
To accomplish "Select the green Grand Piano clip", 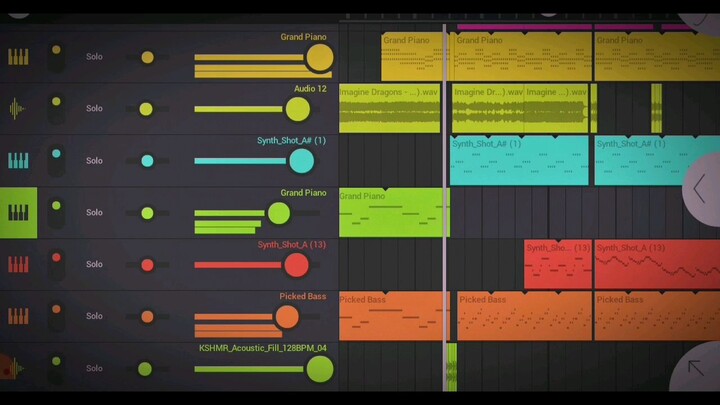I will click(394, 213).
